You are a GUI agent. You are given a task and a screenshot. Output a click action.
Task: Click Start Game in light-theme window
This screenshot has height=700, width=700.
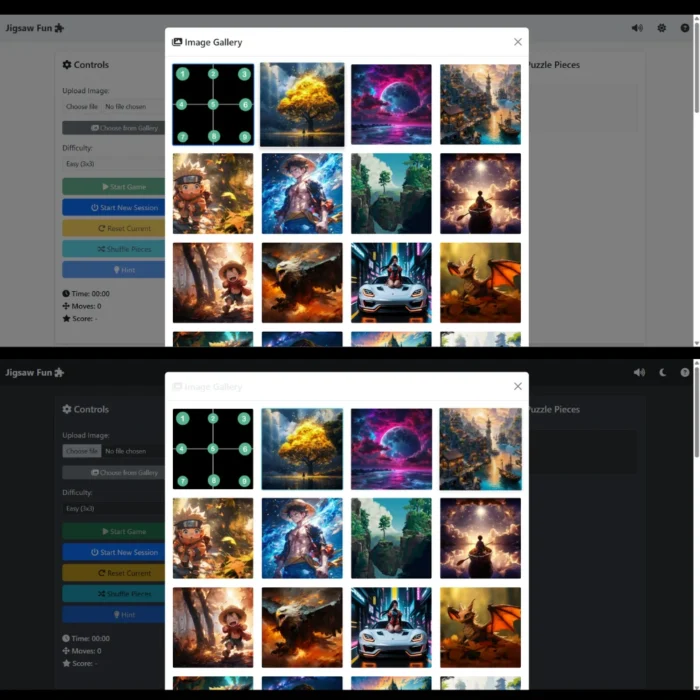coord(113,187)
